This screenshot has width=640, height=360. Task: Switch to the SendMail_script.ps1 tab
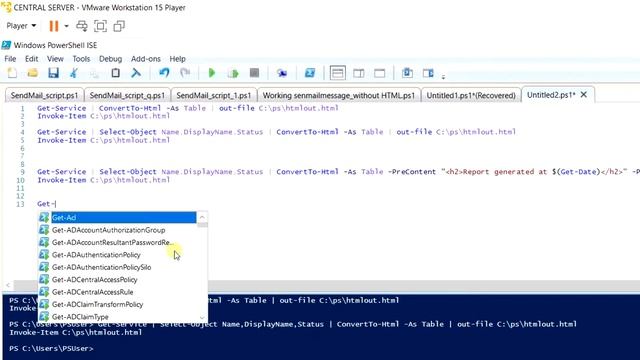pyautogui.click(x=44, y=95)
